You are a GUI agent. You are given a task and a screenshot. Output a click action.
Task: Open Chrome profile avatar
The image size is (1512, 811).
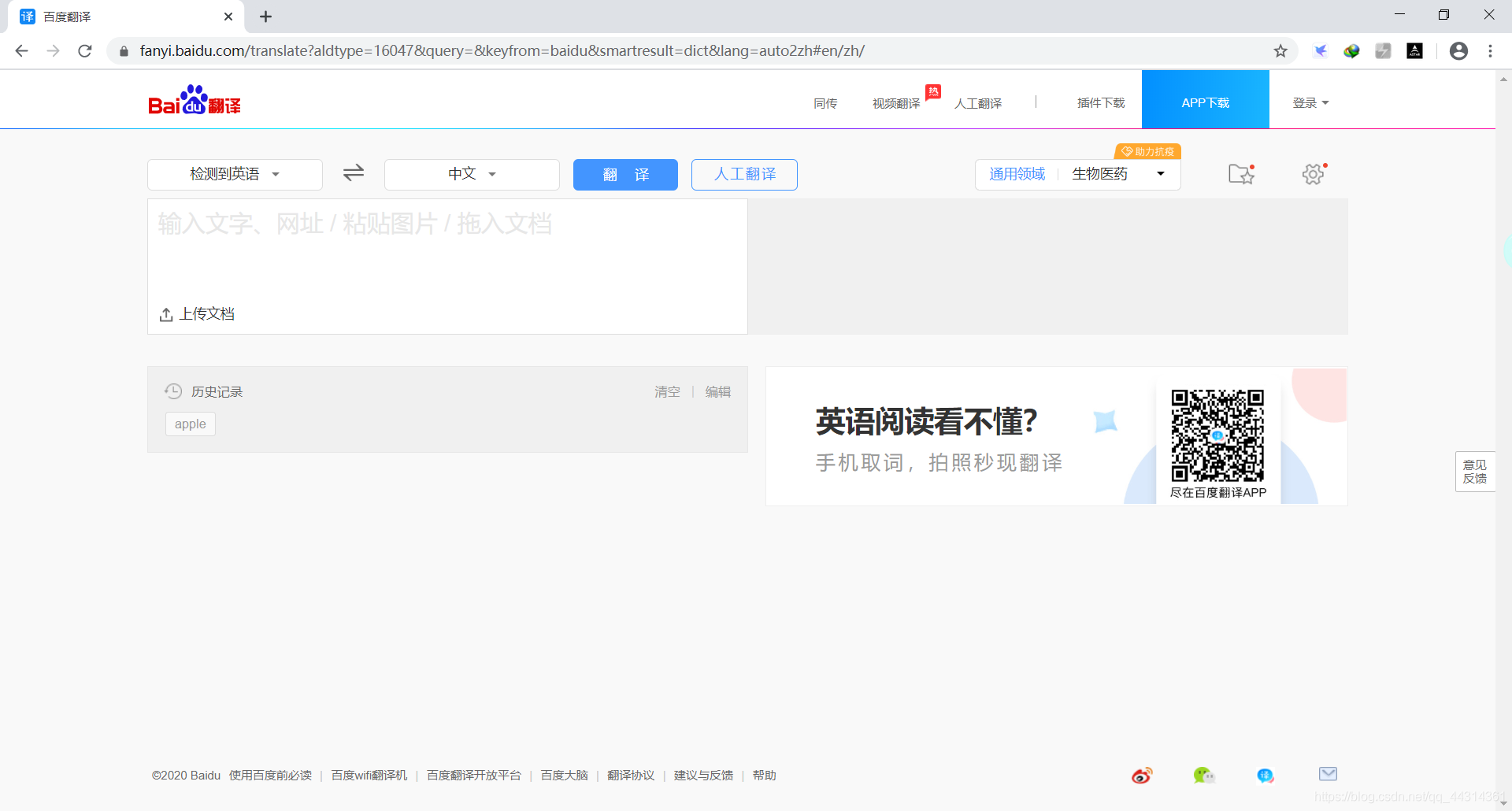pos(1458,51)
